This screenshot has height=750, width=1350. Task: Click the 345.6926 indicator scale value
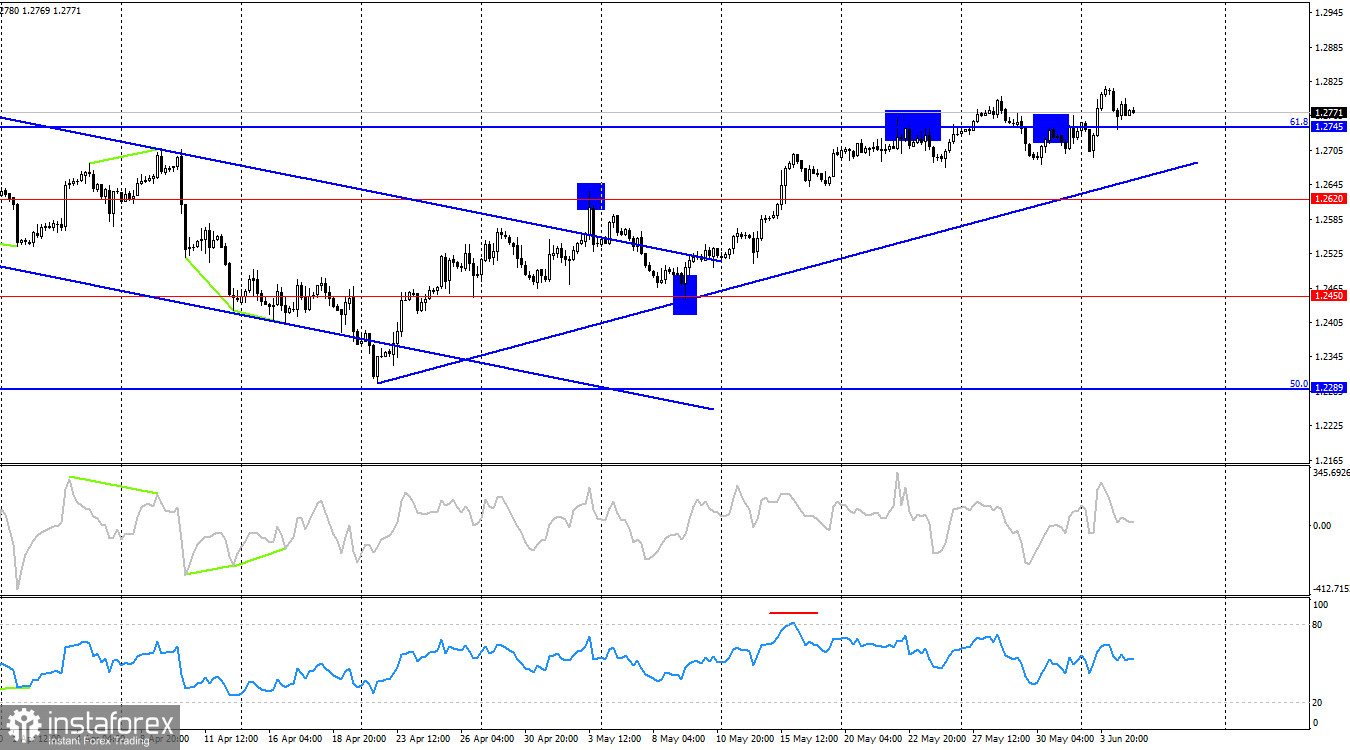pos(1332,474)
